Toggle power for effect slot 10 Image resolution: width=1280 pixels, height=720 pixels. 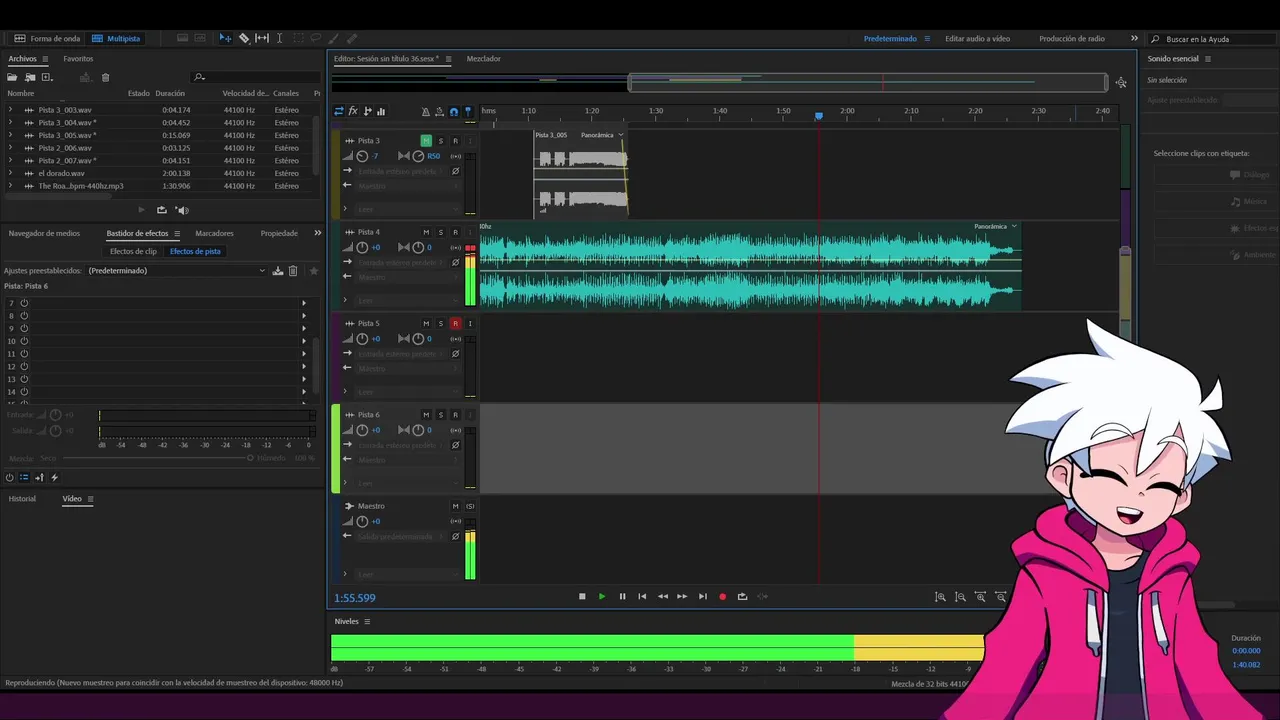(x=24, y=341)
